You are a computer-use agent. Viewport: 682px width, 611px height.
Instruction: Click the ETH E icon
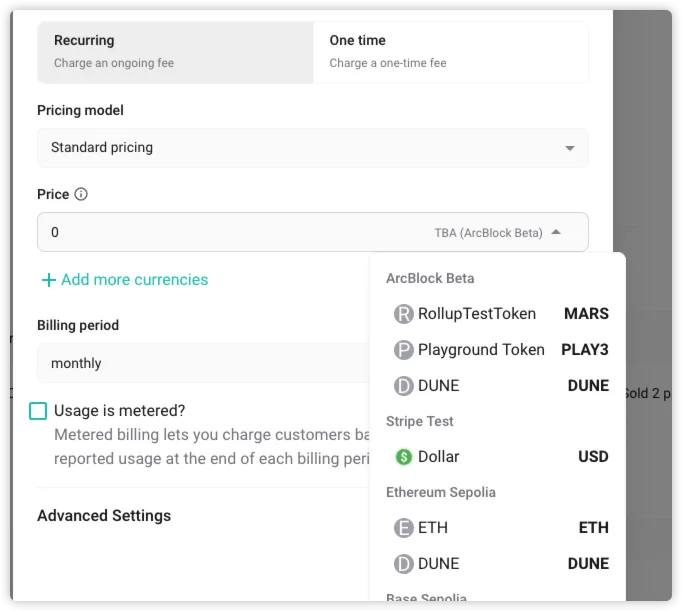403,528
